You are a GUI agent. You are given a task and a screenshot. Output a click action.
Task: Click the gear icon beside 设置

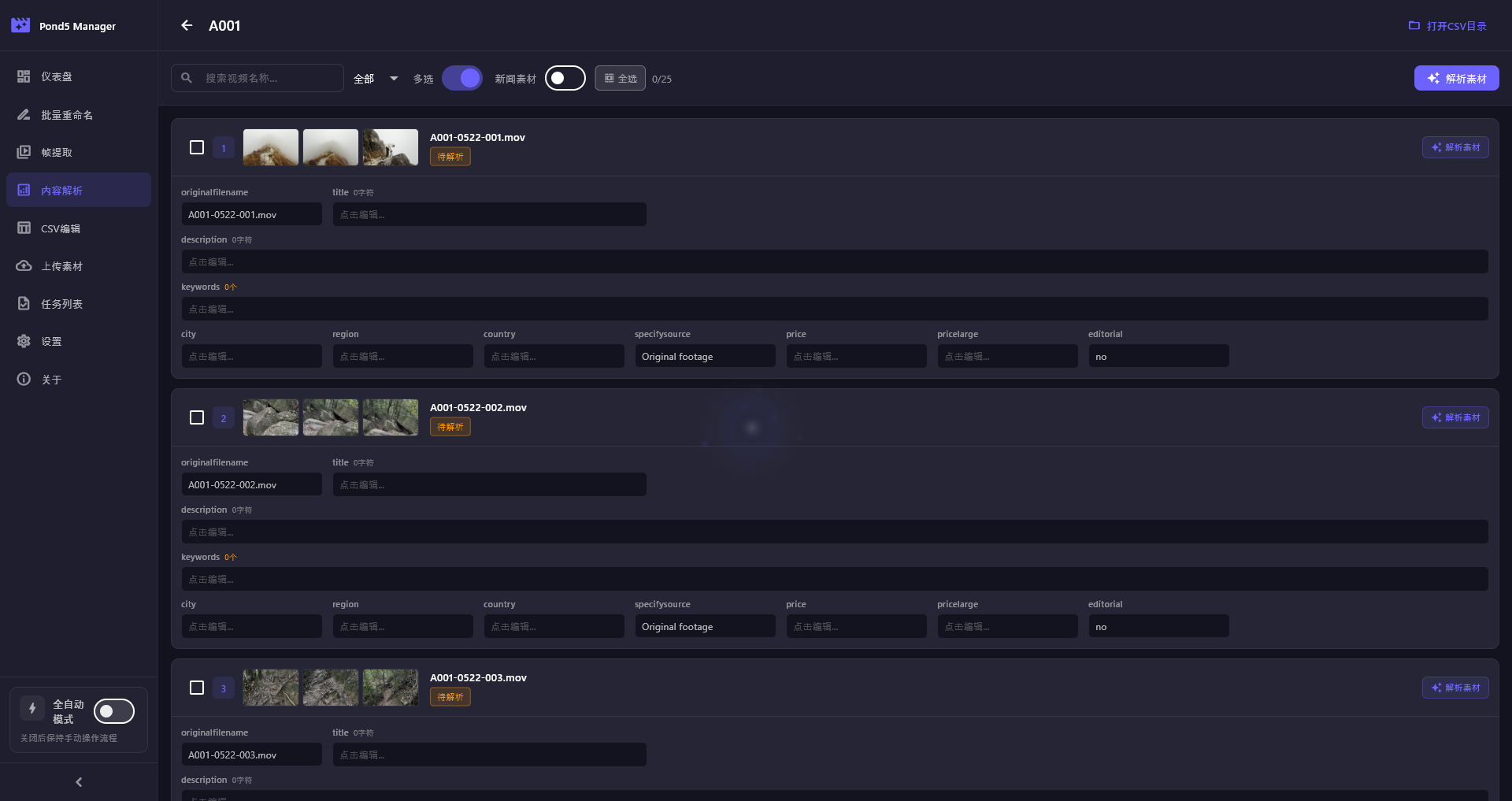point(24,341)
